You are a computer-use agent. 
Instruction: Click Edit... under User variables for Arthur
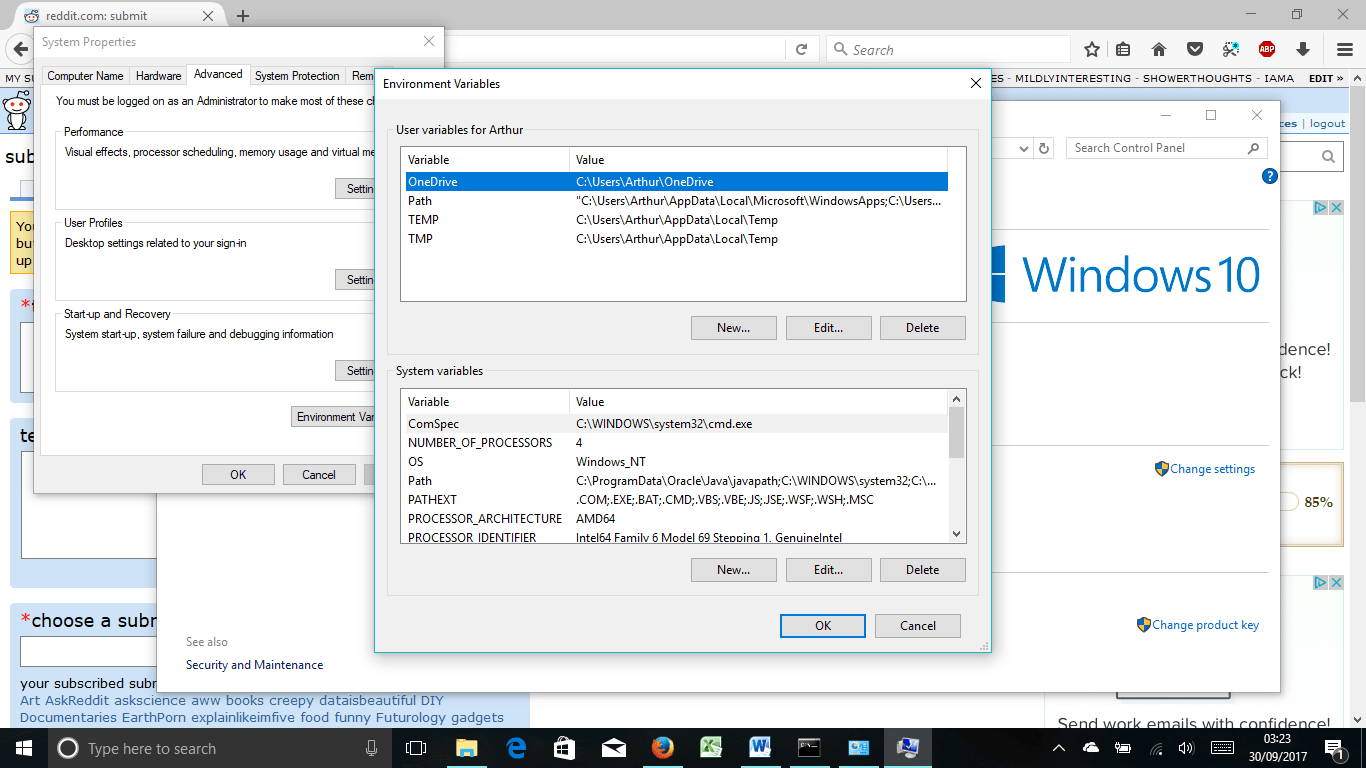tap(828, 328)
